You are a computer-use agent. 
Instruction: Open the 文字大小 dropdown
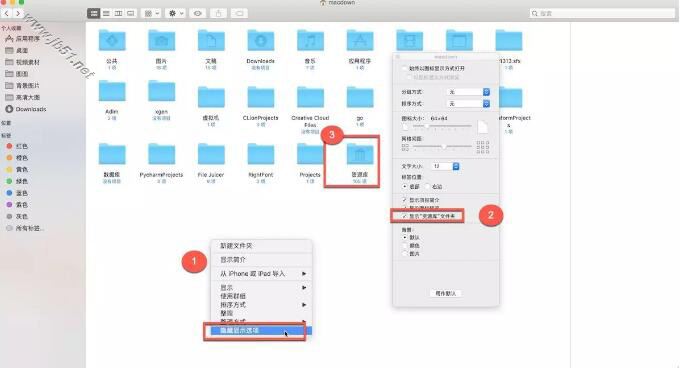pyautogui.click(x=446, y=166)
